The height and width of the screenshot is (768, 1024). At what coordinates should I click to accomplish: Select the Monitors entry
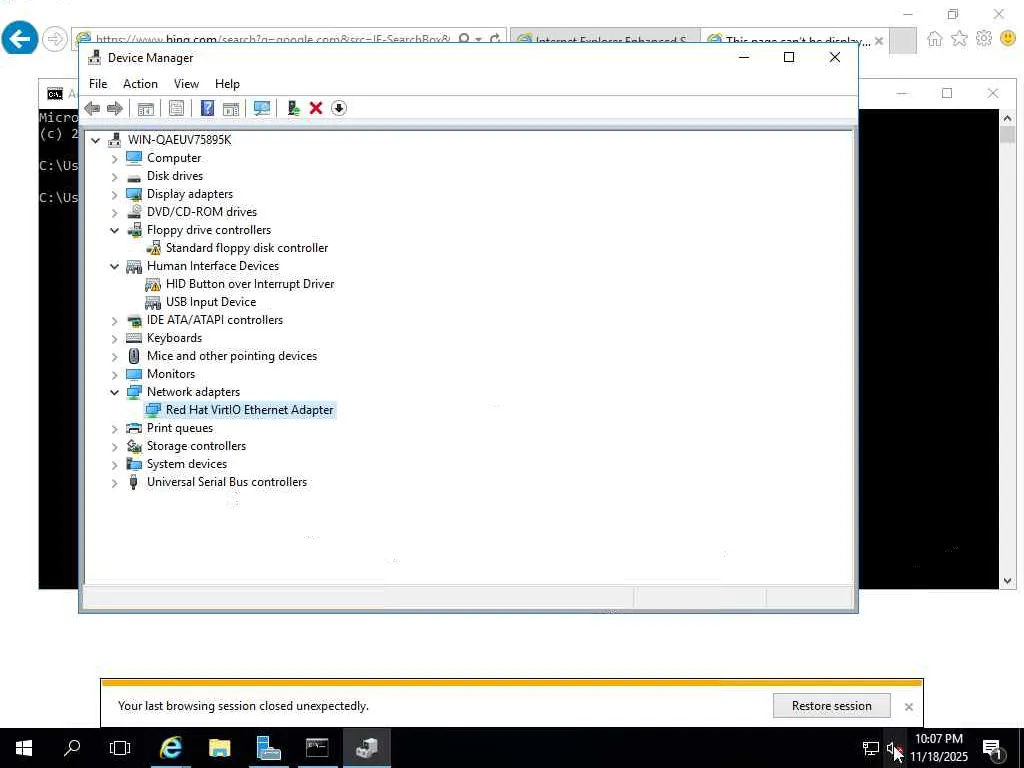[x=171, y=374]
